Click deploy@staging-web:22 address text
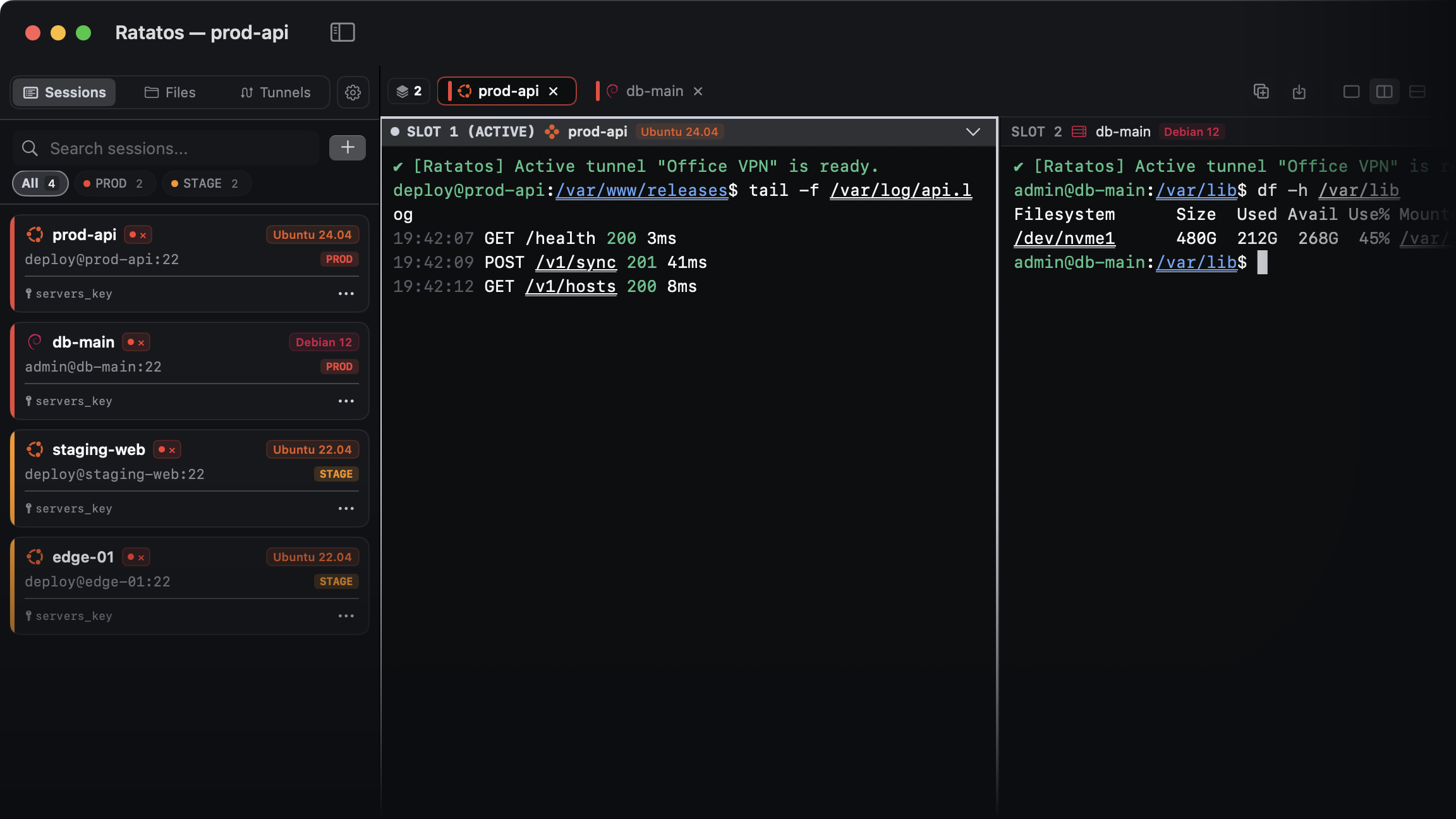This screenshot has height=819, width=1456. point(114,474)
